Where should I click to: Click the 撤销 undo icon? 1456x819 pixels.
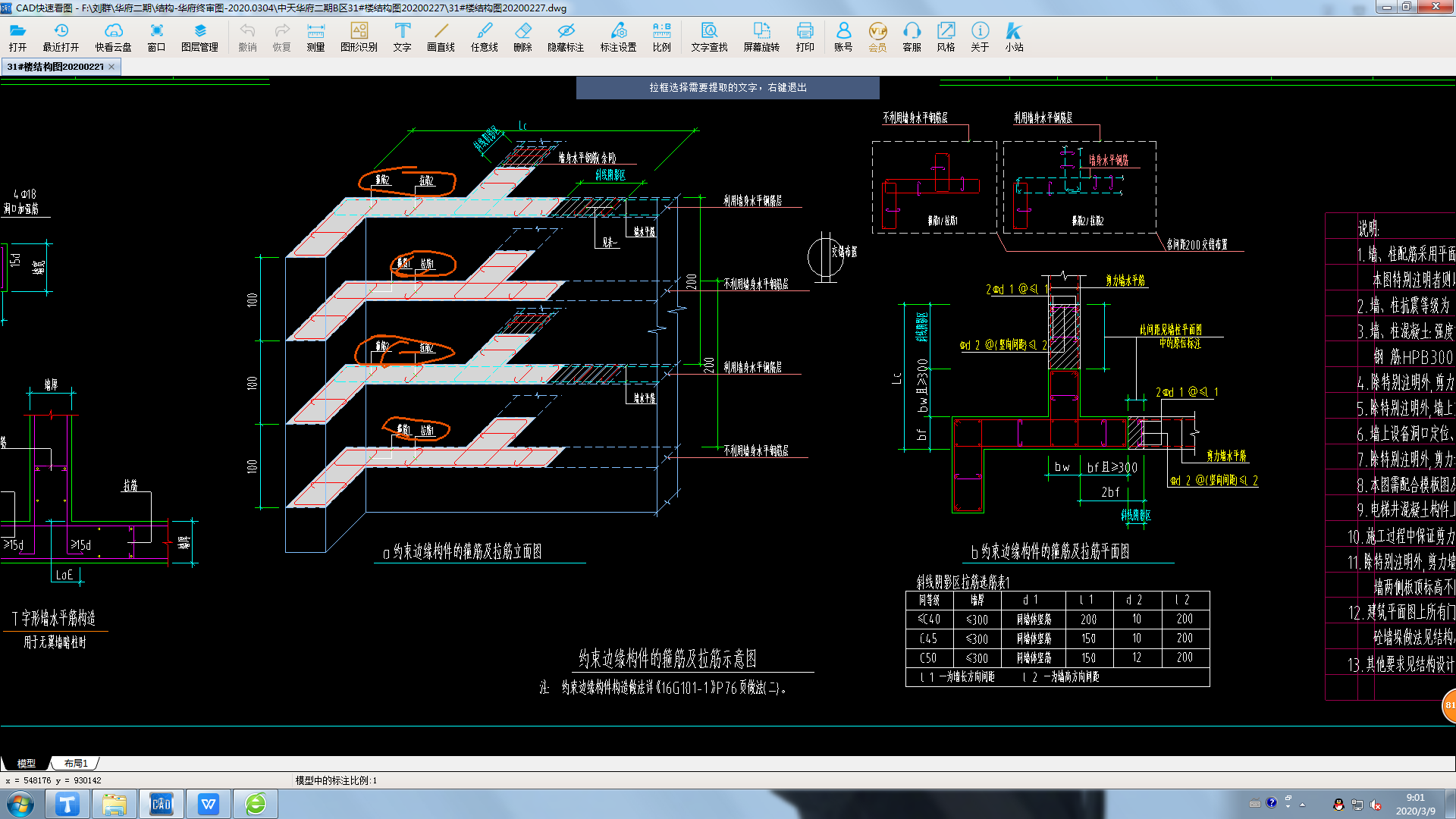[247, 37]
